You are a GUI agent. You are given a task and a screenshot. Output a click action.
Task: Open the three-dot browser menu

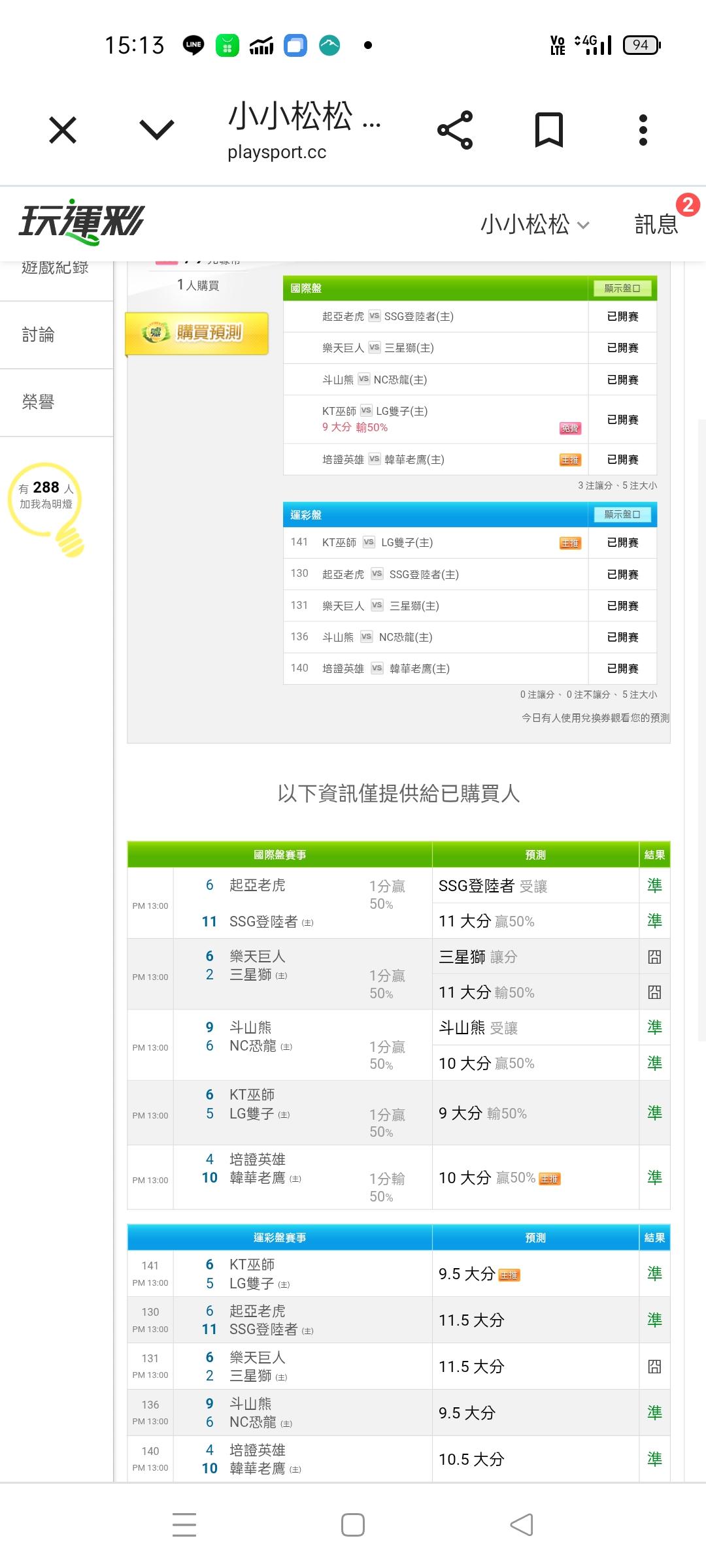click(x=643, y=130)
